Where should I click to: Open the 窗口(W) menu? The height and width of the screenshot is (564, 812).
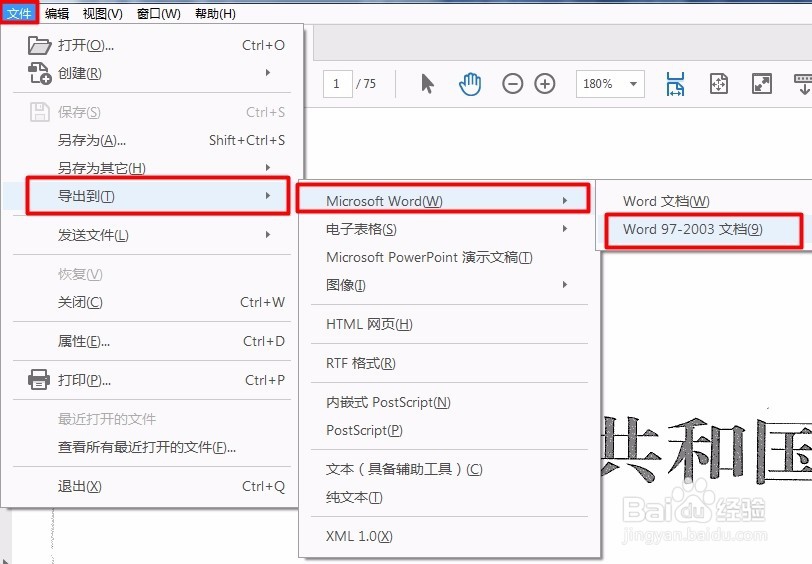pos(158,13)
